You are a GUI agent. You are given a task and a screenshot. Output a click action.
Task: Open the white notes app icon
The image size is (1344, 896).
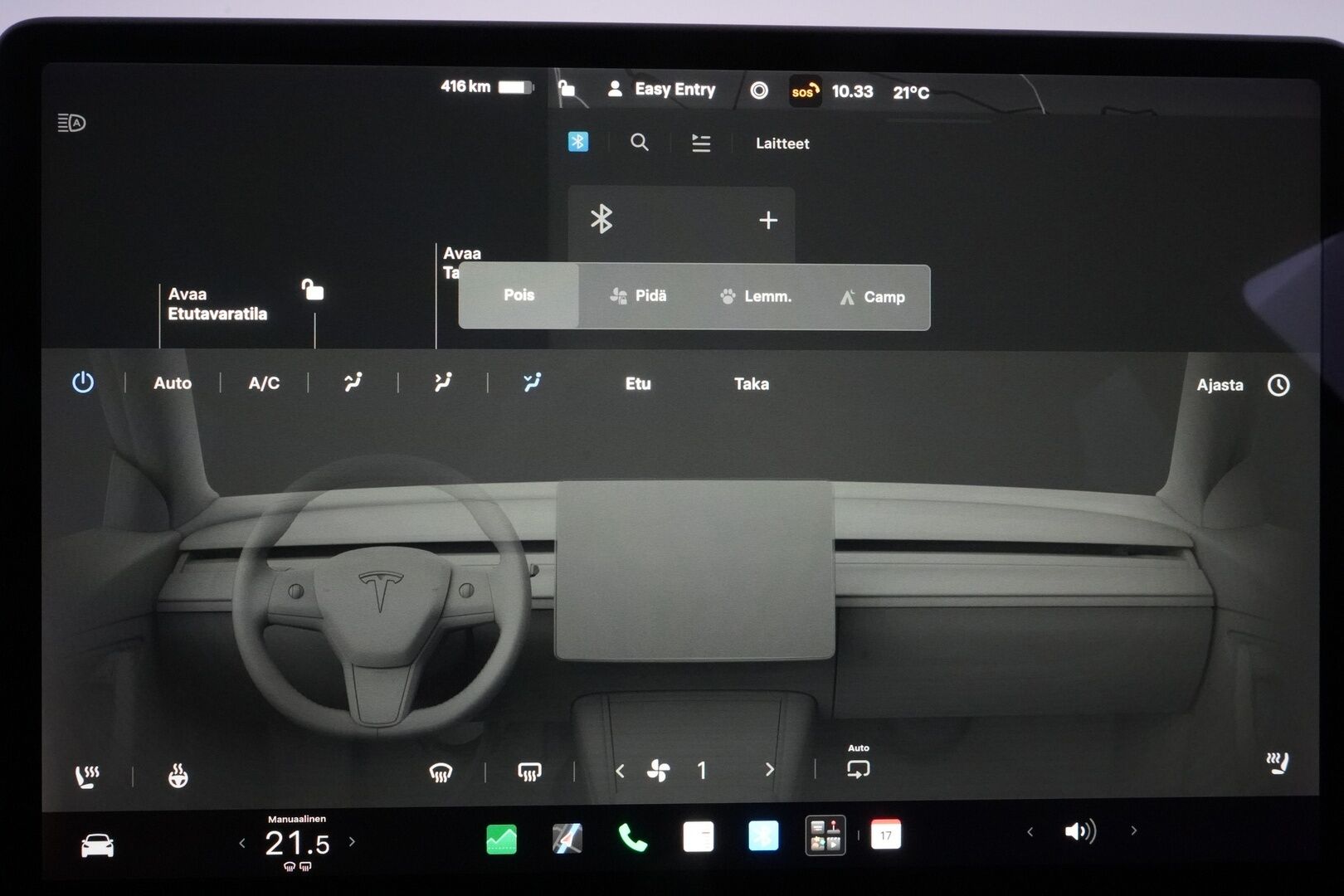(698, 836)
